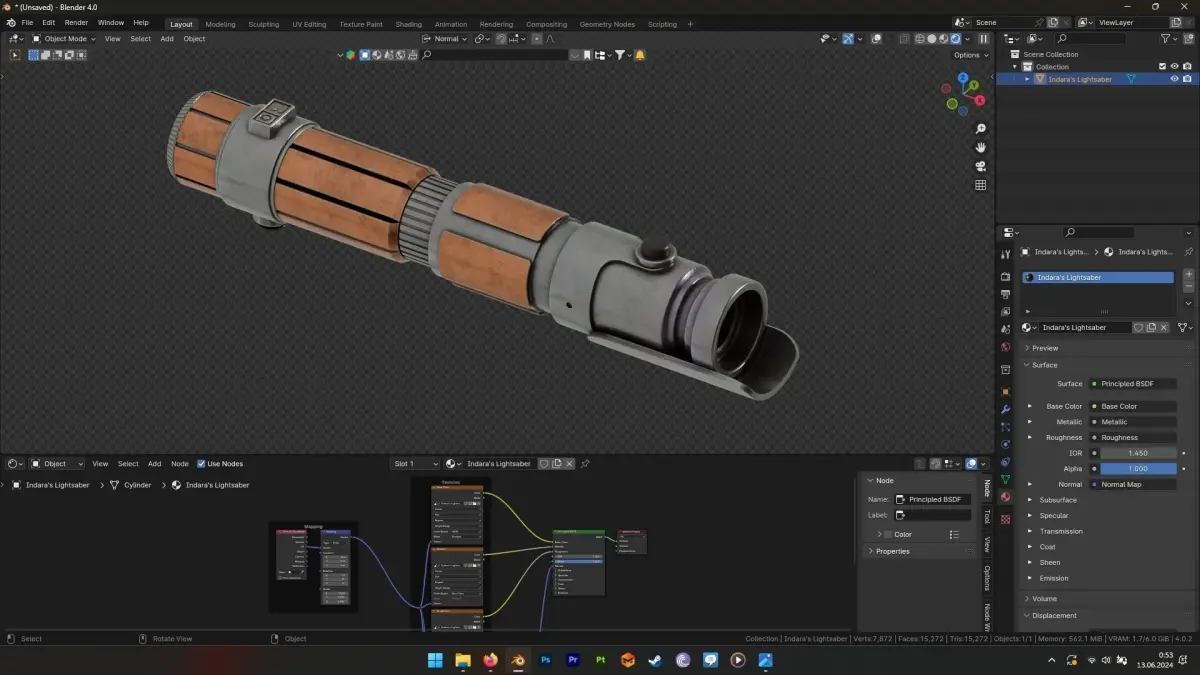Open Photoshop from the Windows taskbar
This screenshot has width=1200, height=675.
[545, 660]
